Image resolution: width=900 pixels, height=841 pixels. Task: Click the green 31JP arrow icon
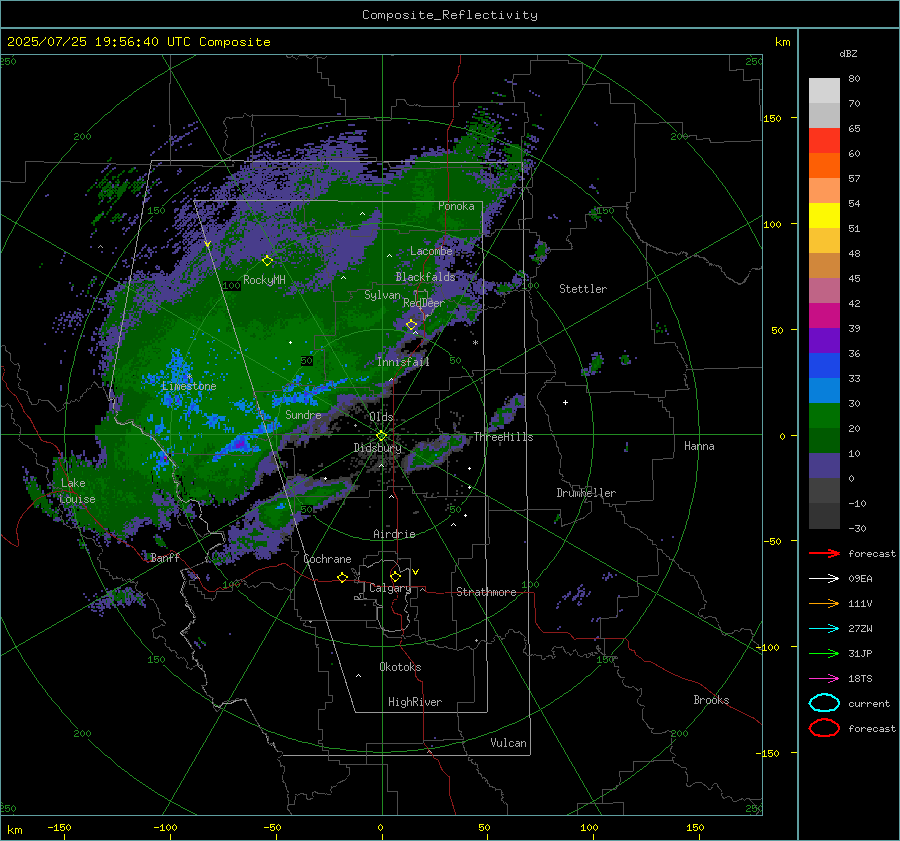[x=824, y=653]
